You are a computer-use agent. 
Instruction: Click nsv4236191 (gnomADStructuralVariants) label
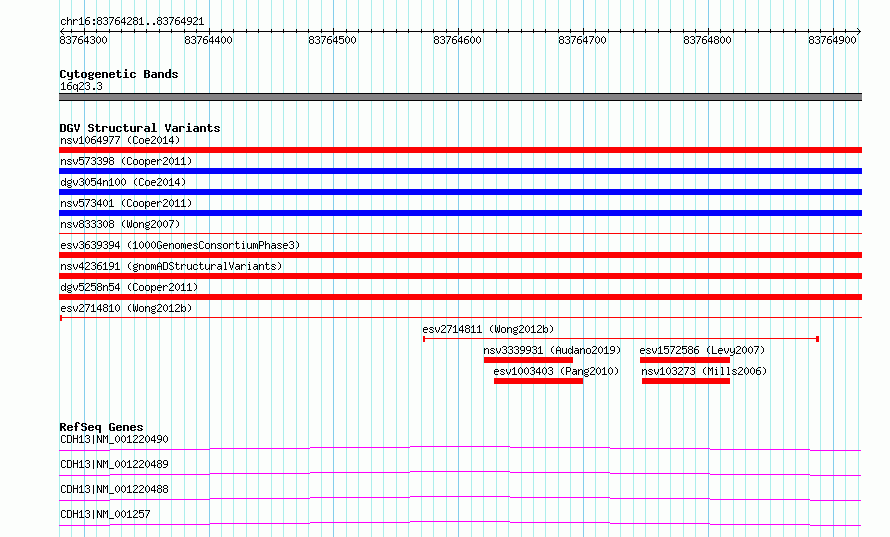point(171,266)
